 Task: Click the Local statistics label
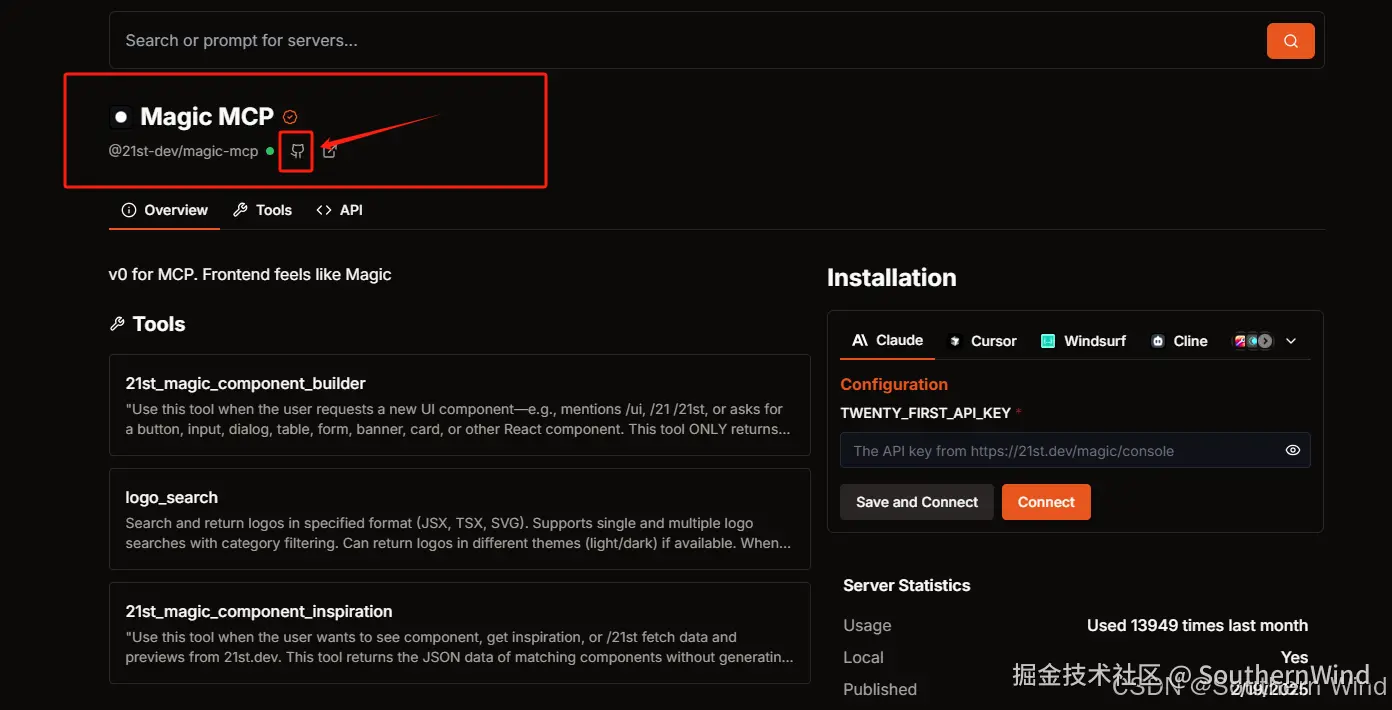coord(863,657)
